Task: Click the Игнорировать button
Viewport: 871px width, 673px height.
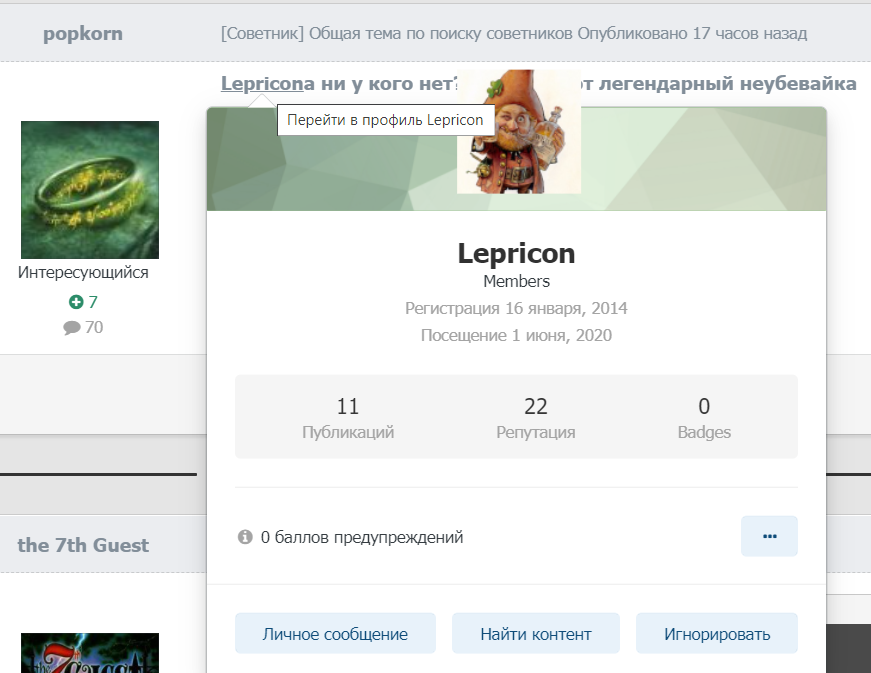Action: pyautogui.click(x=717, y=634)
